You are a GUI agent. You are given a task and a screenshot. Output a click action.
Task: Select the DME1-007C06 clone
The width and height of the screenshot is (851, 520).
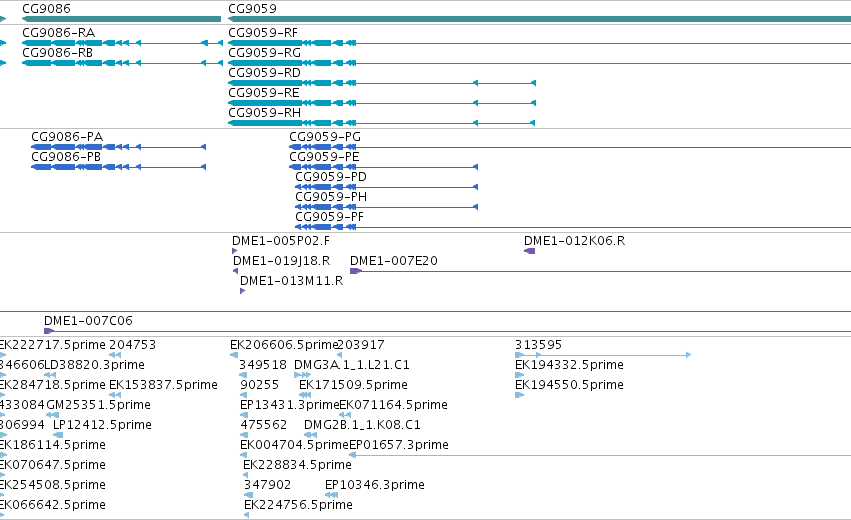(88, 321)
